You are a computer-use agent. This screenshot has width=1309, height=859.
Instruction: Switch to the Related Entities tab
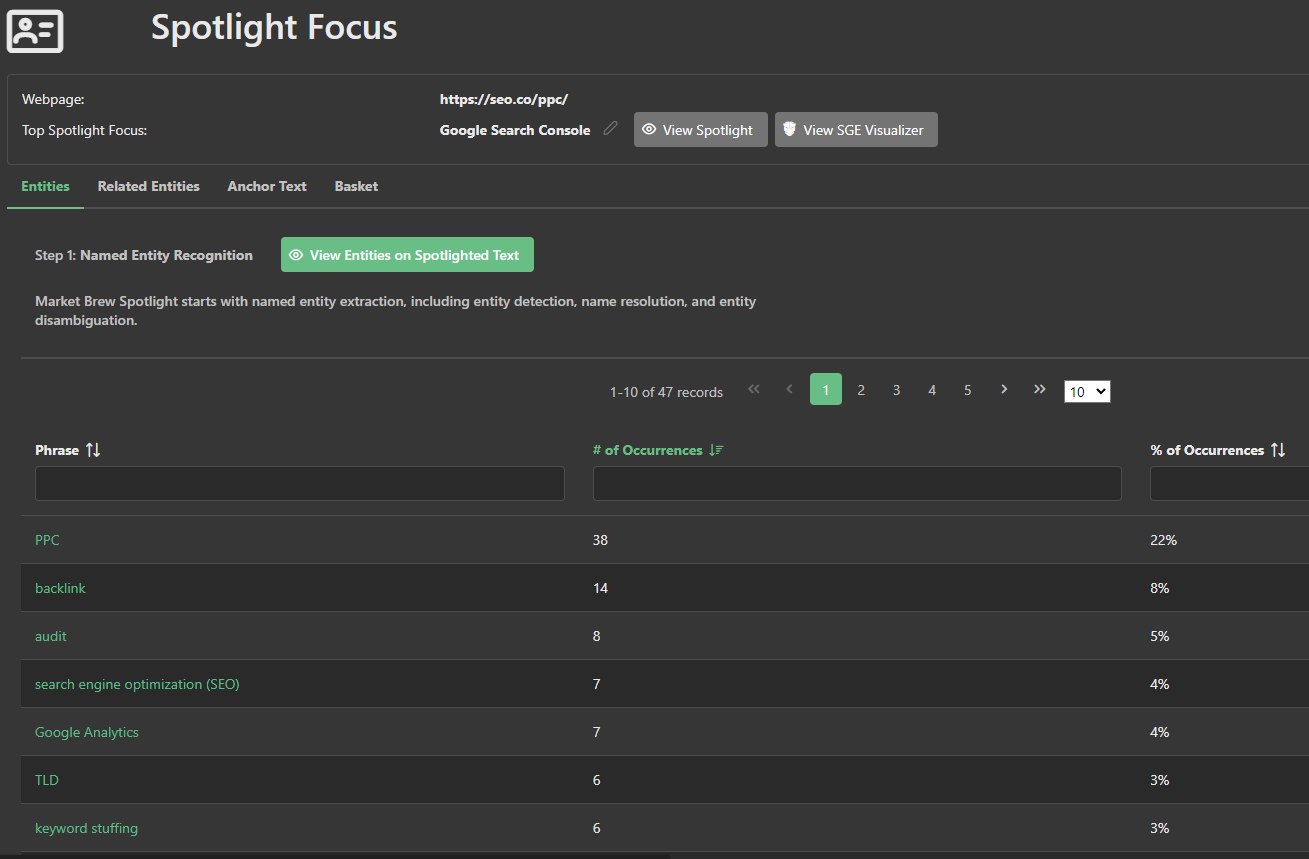pos(148,186)
